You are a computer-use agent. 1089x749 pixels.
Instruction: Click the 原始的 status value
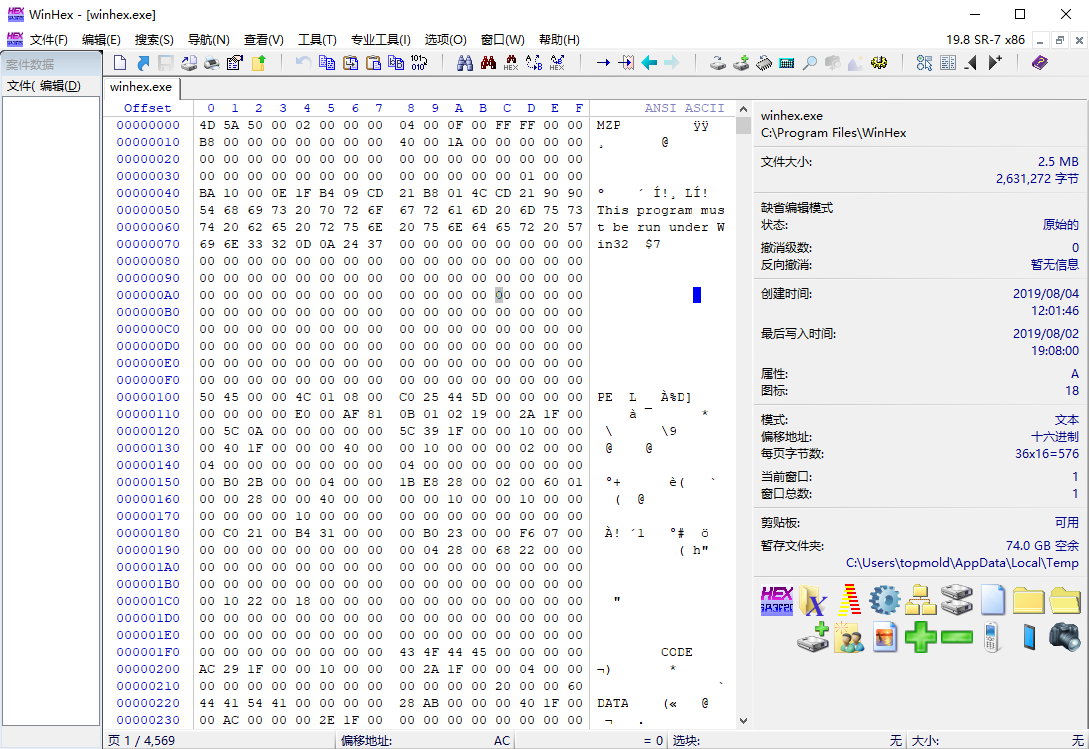[x=1061, y=224]
